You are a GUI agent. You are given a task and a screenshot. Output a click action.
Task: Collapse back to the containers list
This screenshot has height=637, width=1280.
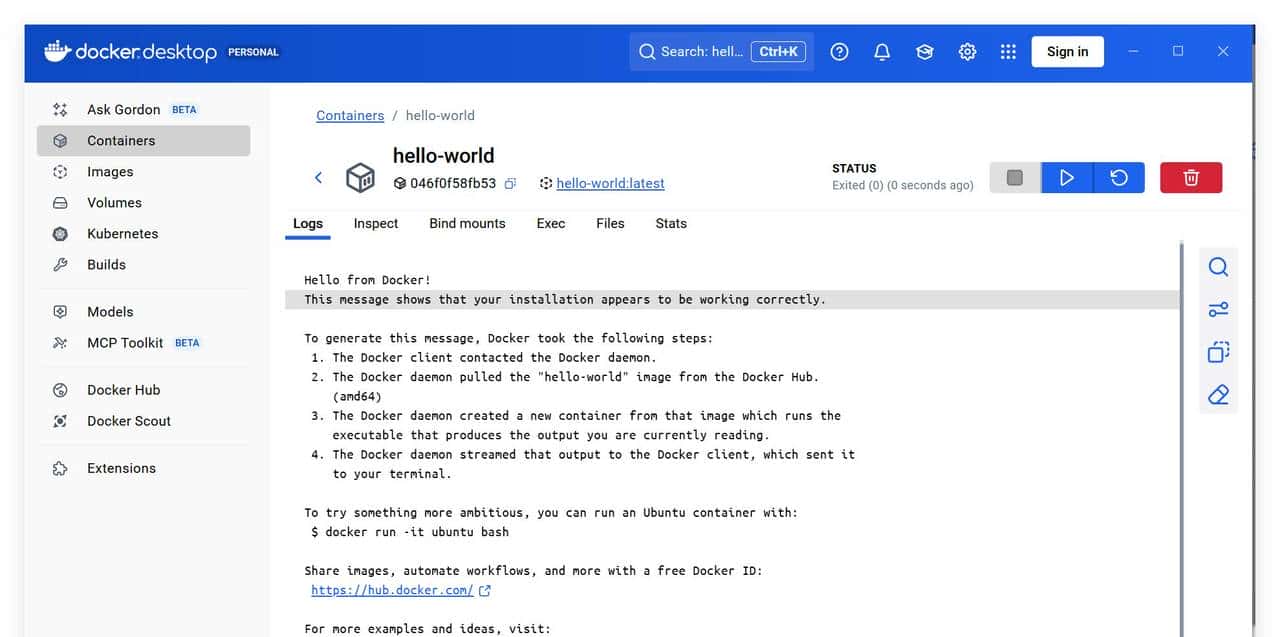tap(318, 177)
